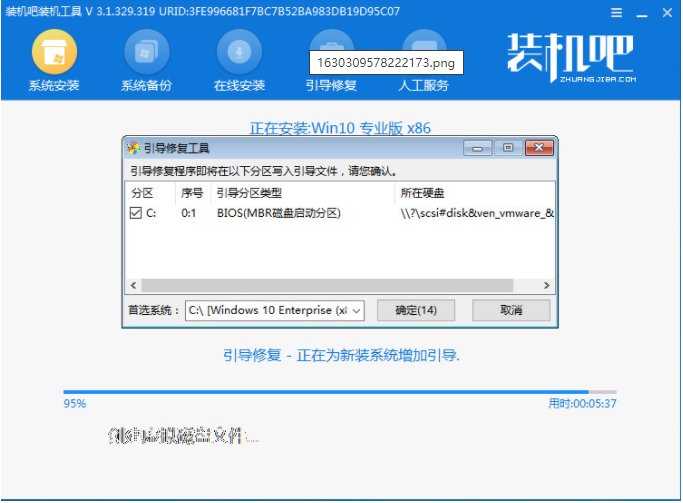Click the 引导分区类型 column header
The height and width of the screenshot is (503, 683).
pyautogui.click(x=303, y=193)
